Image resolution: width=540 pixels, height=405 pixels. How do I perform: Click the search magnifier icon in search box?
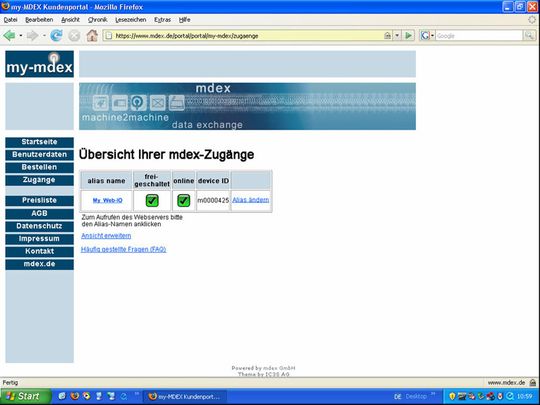pyautogui.click(x=529, y=35)
